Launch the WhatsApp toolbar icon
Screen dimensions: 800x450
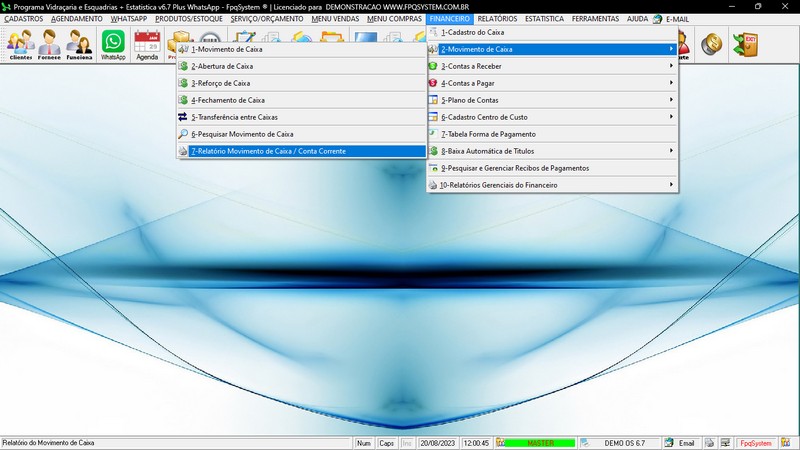point(113,44)
